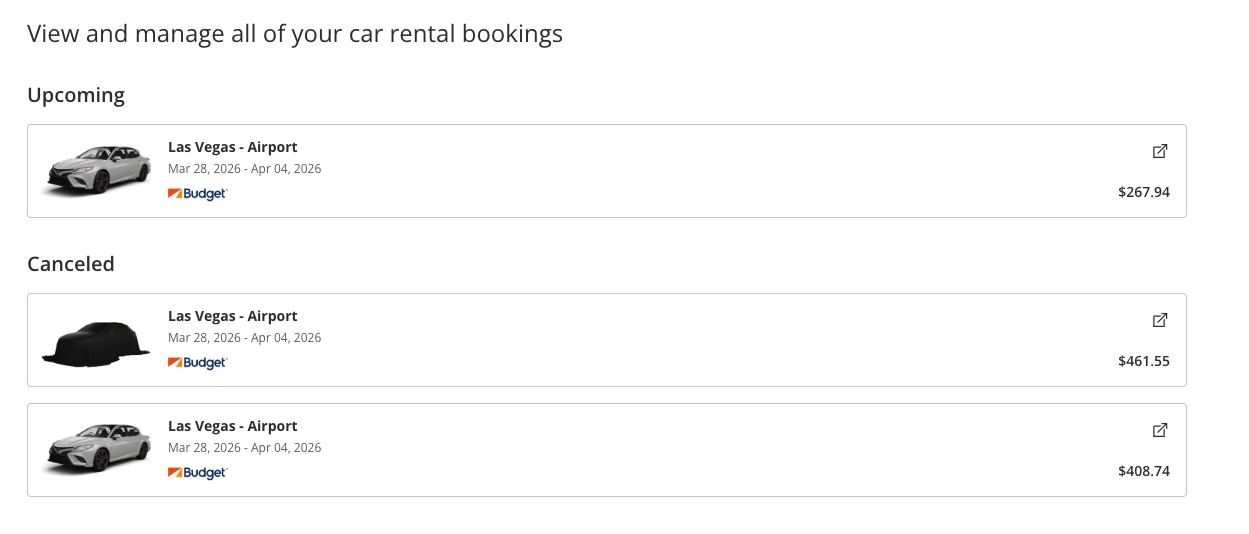Click the dates on the $461.55 canceled booking
The height and width of the screenshot is (534, 1249).
[245, 337]
